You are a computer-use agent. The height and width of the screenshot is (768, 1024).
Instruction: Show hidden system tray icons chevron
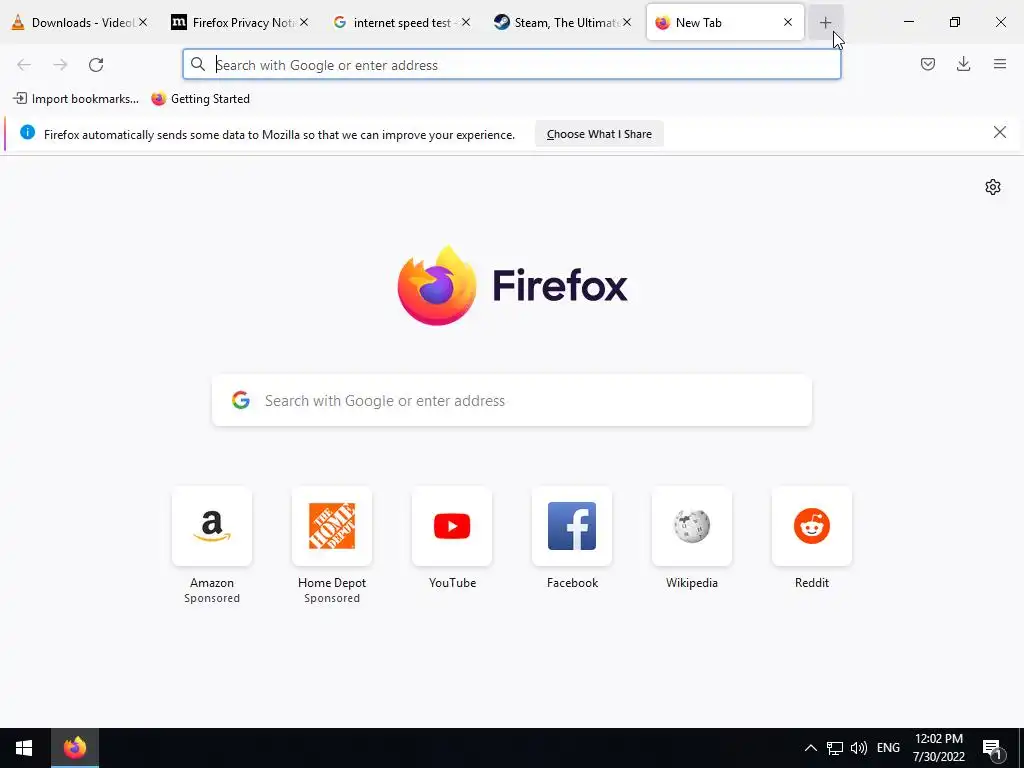point(810,748)
